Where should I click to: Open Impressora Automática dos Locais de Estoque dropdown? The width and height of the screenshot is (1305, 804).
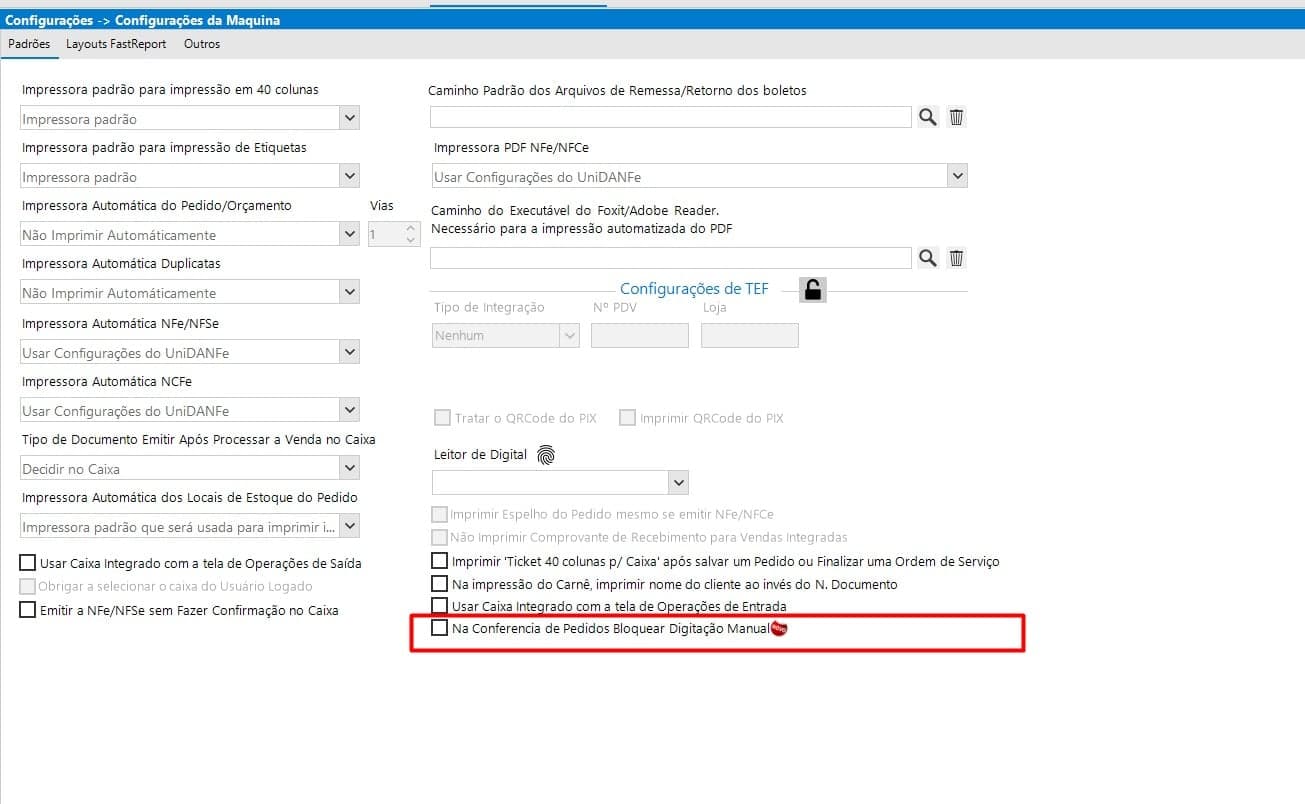click(349, 526)
